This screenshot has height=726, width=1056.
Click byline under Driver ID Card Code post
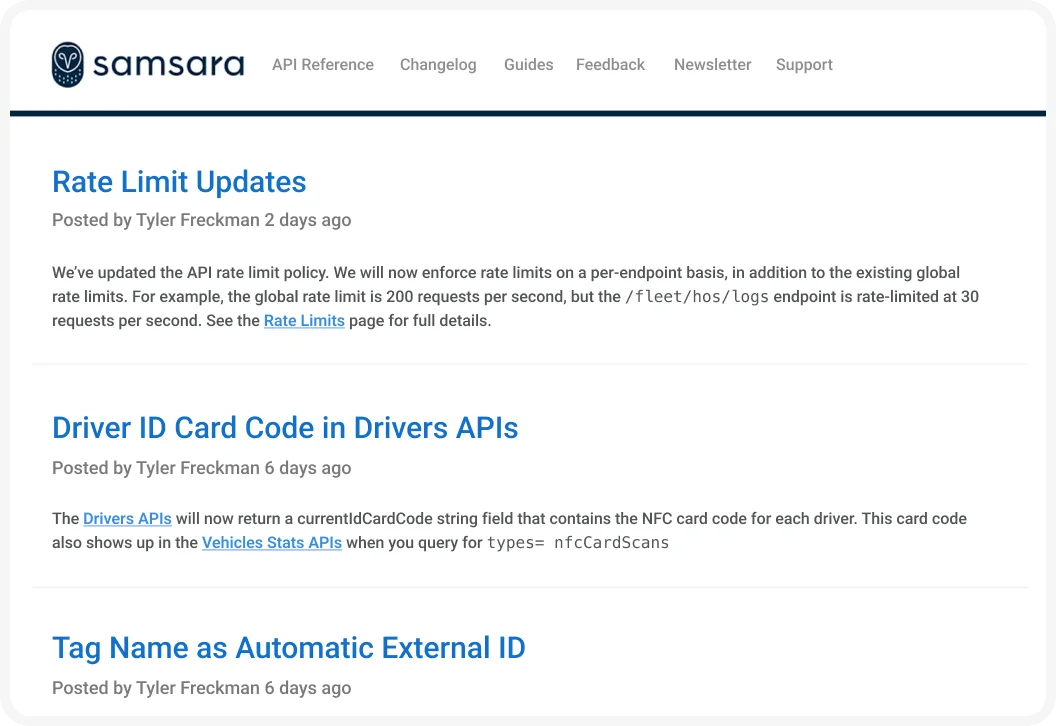tap(202, 468)
